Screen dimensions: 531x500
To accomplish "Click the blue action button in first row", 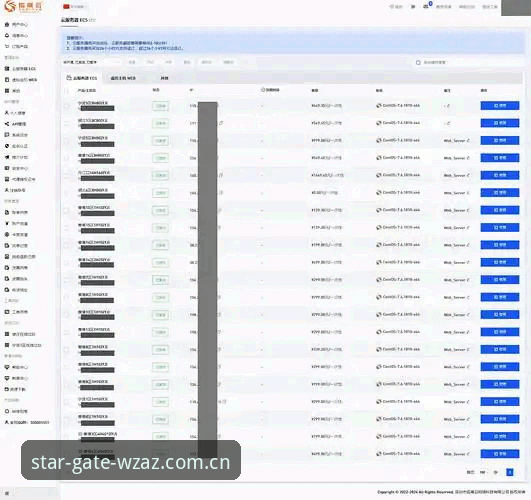I will coord(500,106).
